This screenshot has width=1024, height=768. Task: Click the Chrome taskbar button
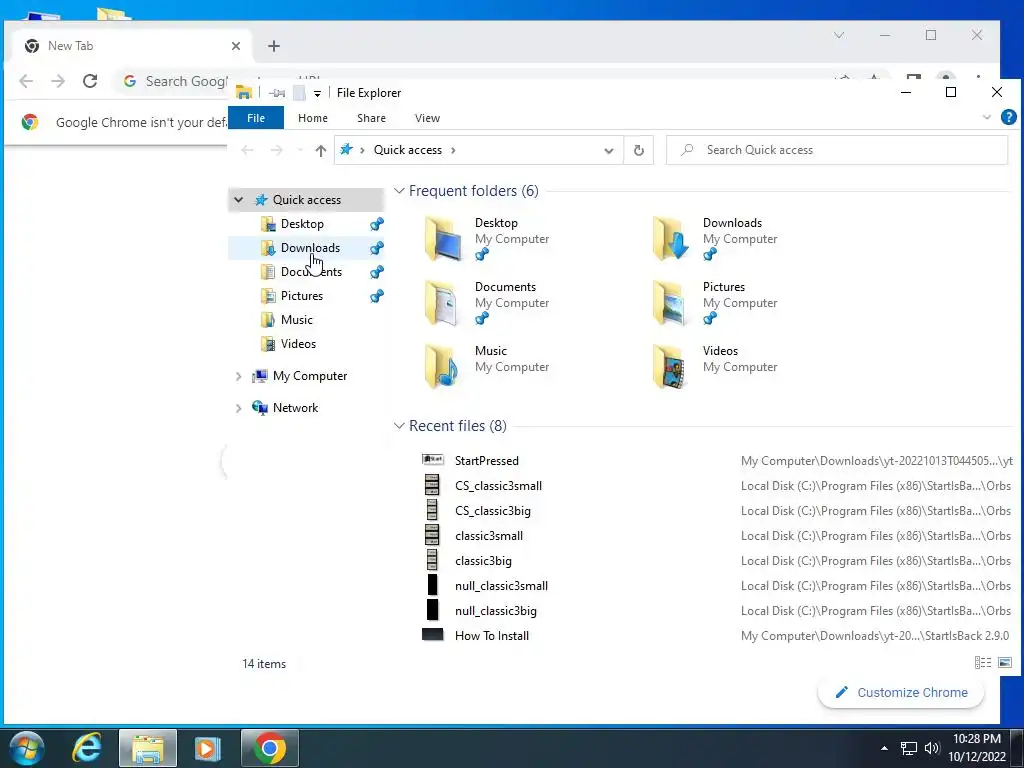(270, 748)
